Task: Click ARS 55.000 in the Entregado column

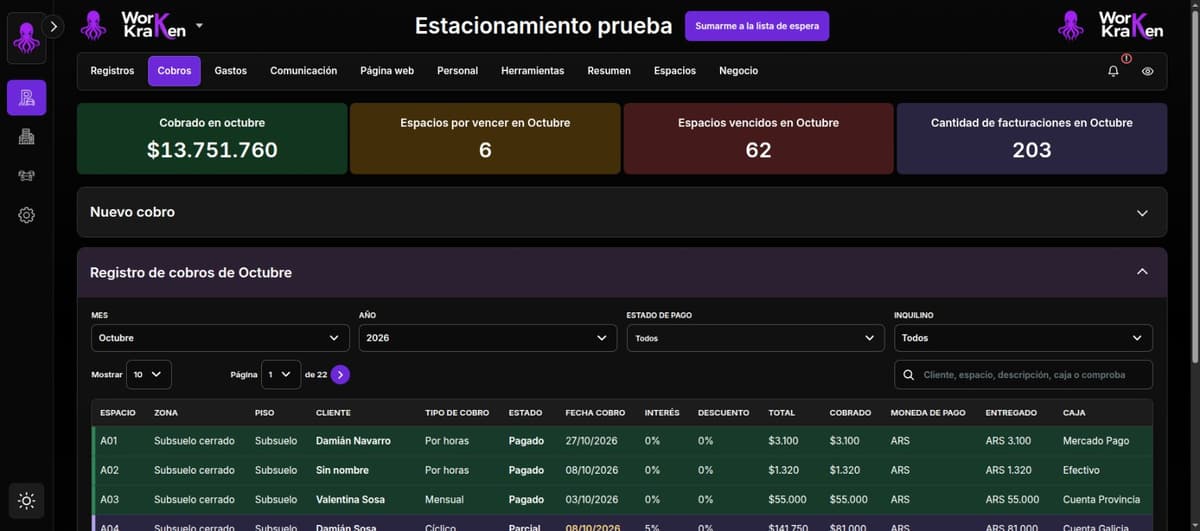Action: coord(1012,500)
